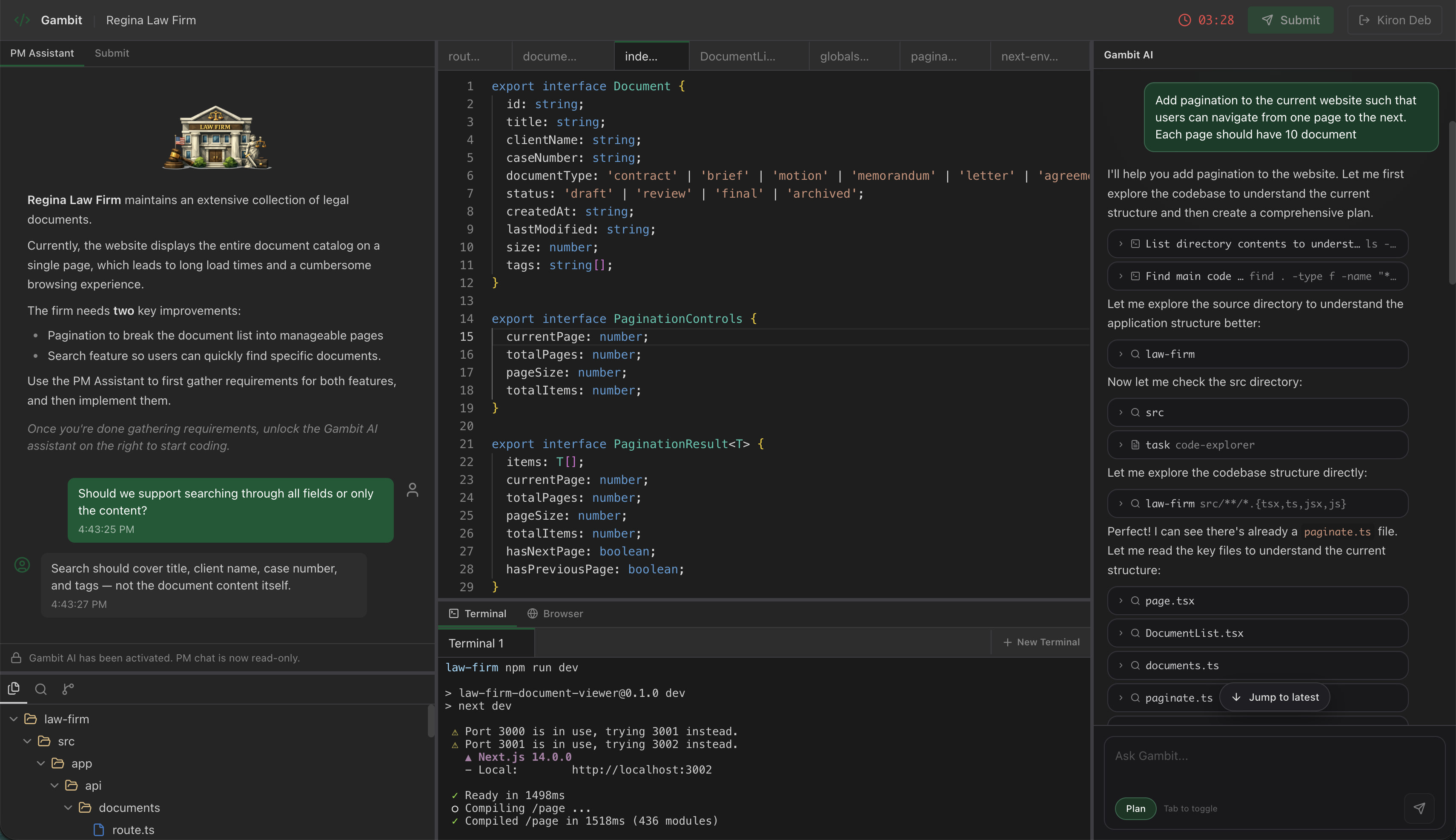Click the send message arrow icon

pos(1419,808)
